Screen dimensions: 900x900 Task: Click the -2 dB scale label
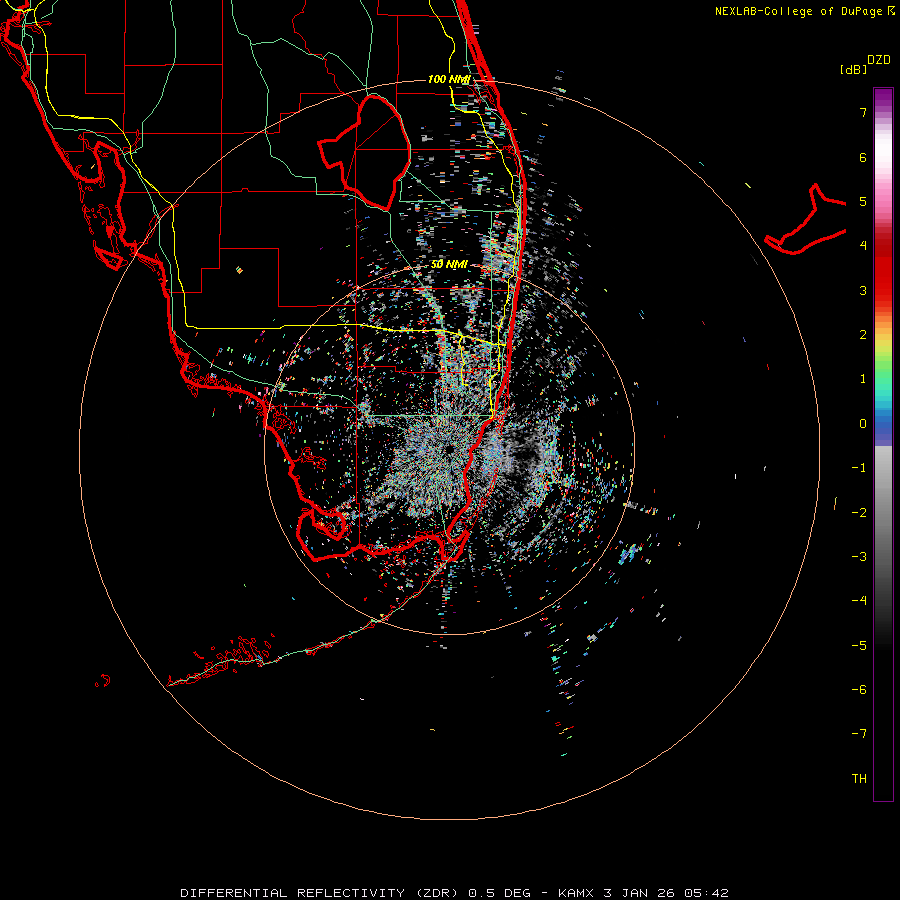tap(859, 513)
